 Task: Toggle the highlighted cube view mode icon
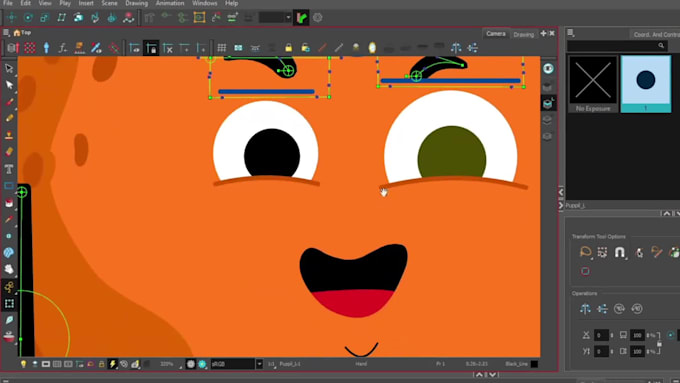click(x=548, y=103)
